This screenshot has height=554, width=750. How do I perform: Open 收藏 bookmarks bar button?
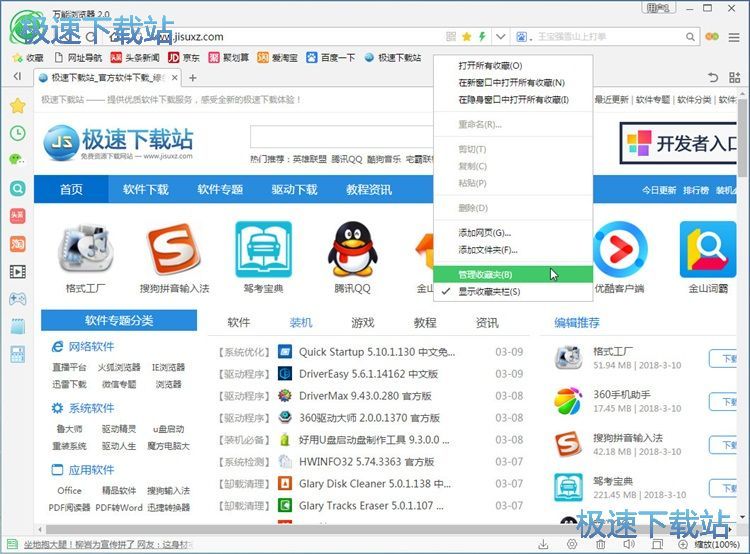tap(28, 57)
